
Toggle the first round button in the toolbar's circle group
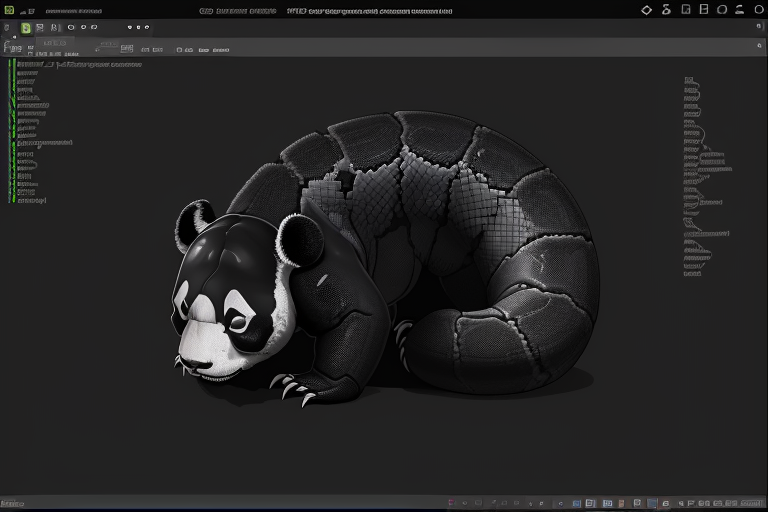tap(71, 28)
